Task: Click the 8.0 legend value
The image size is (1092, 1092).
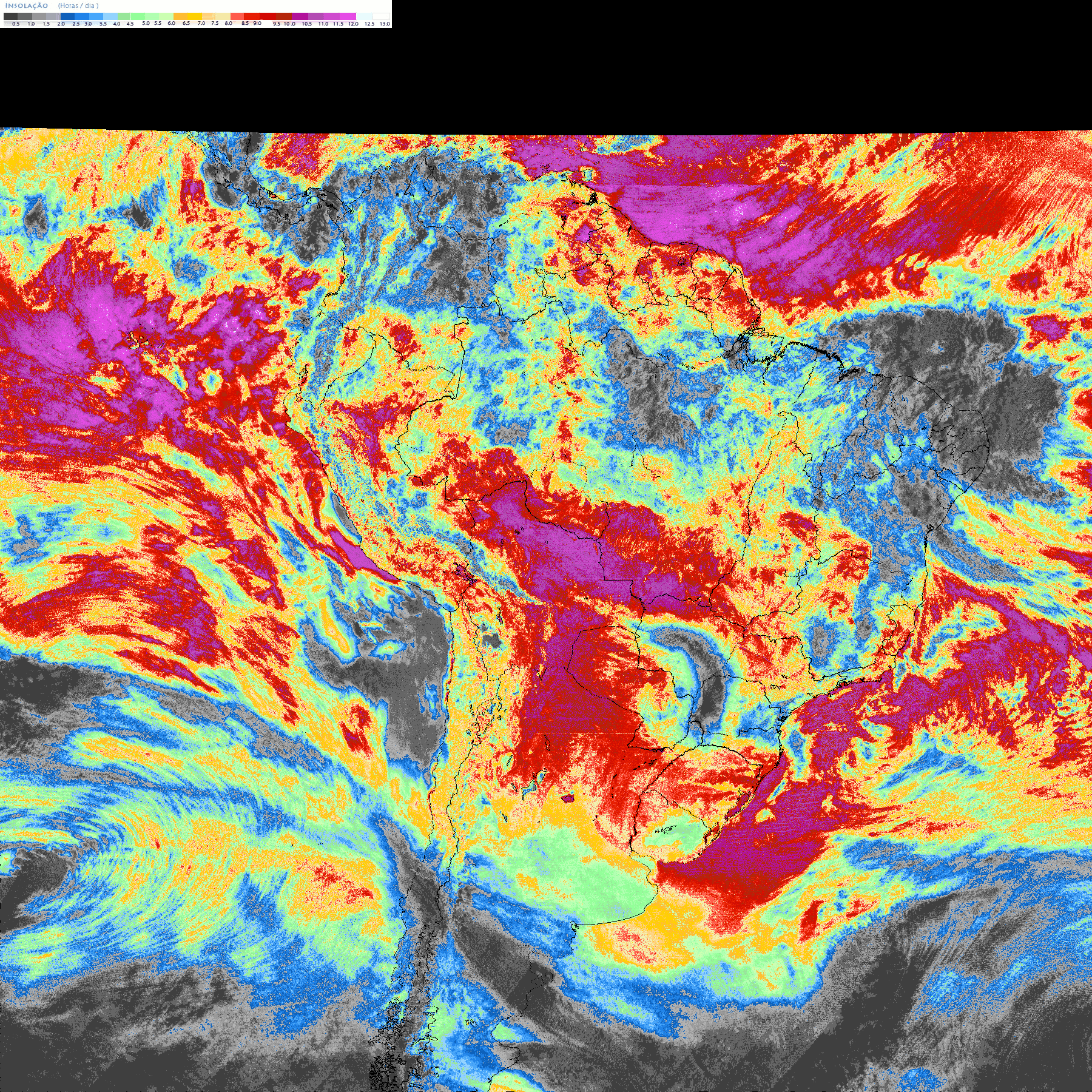Action: point(228,23)
